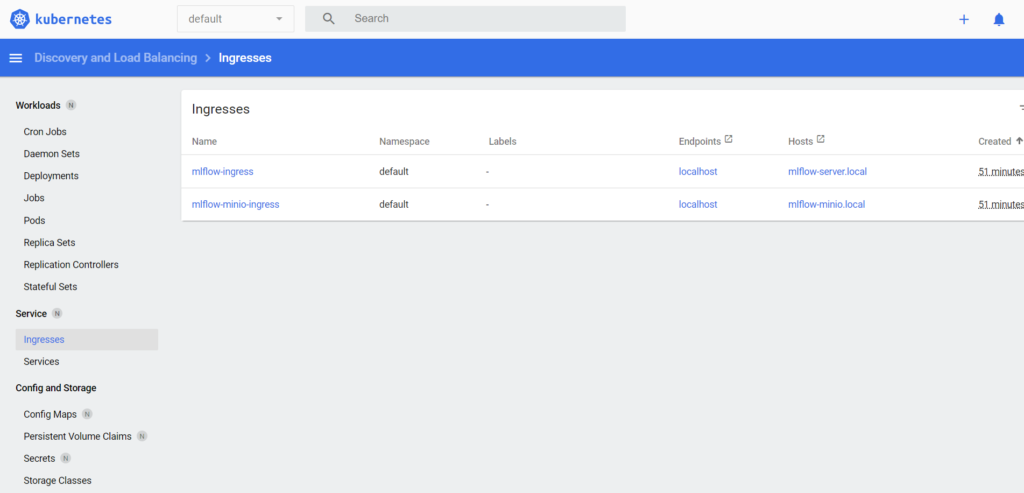Open Deployments in sidebar
This screenshot has width=1024, height=493.
tap(51, 176)
